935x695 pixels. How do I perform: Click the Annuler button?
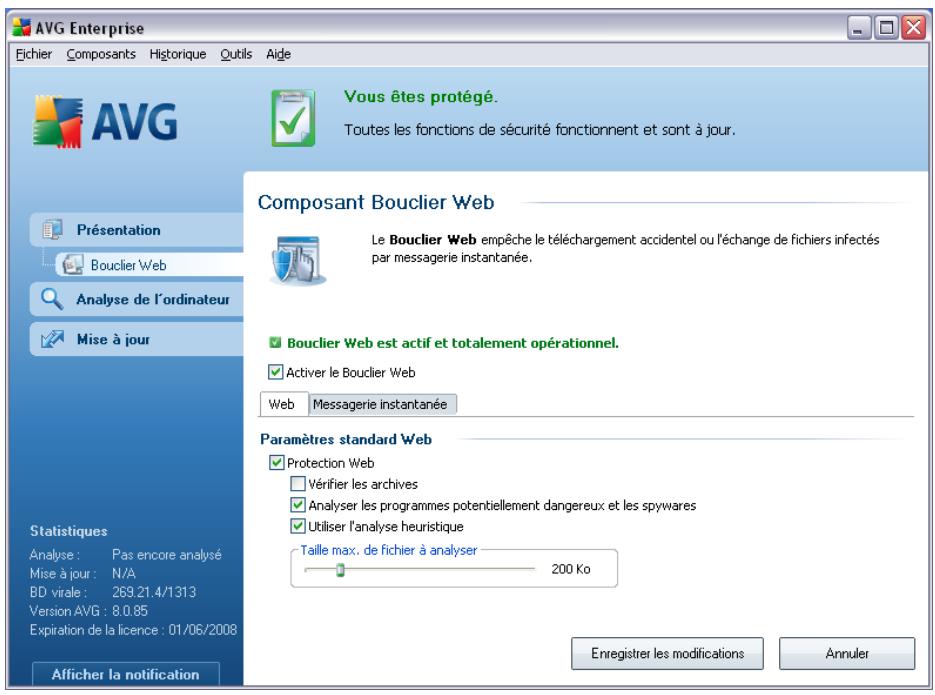pos(847,653)
